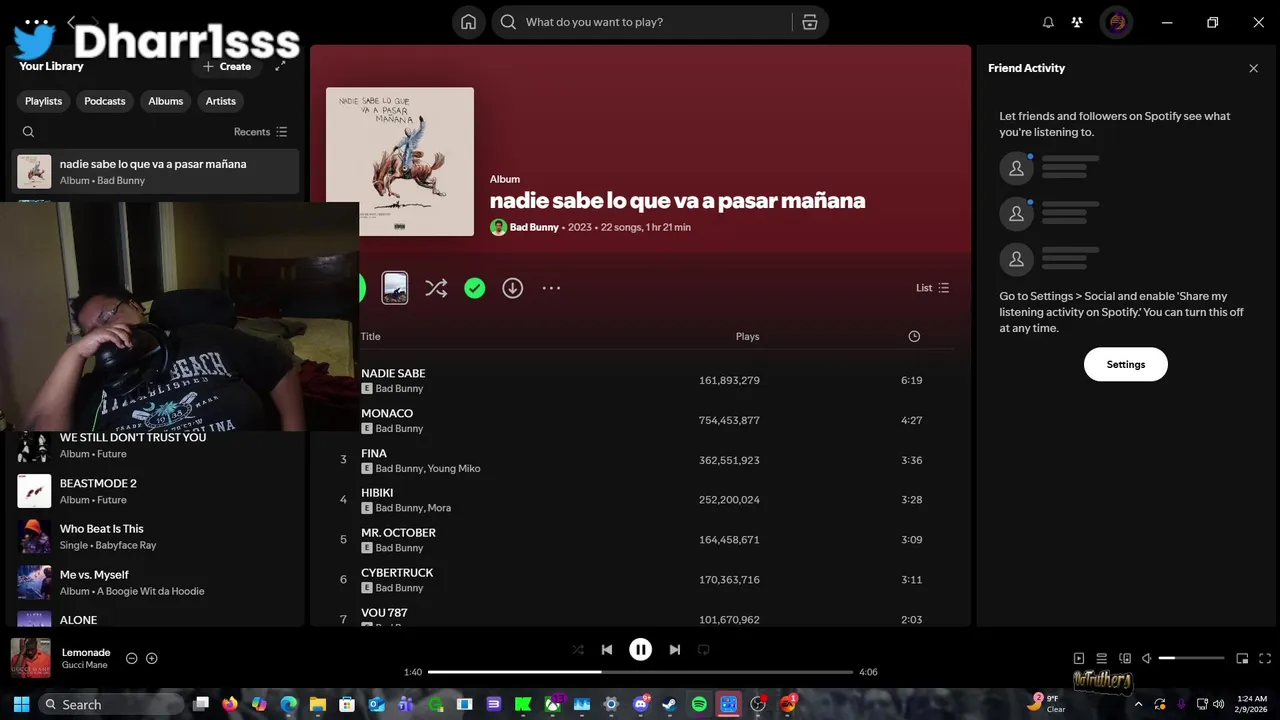Image resolution: width=1280 pixels, height=720 pixels.
Task: Open Me vs. Myself album
Action: click(155, 583)
